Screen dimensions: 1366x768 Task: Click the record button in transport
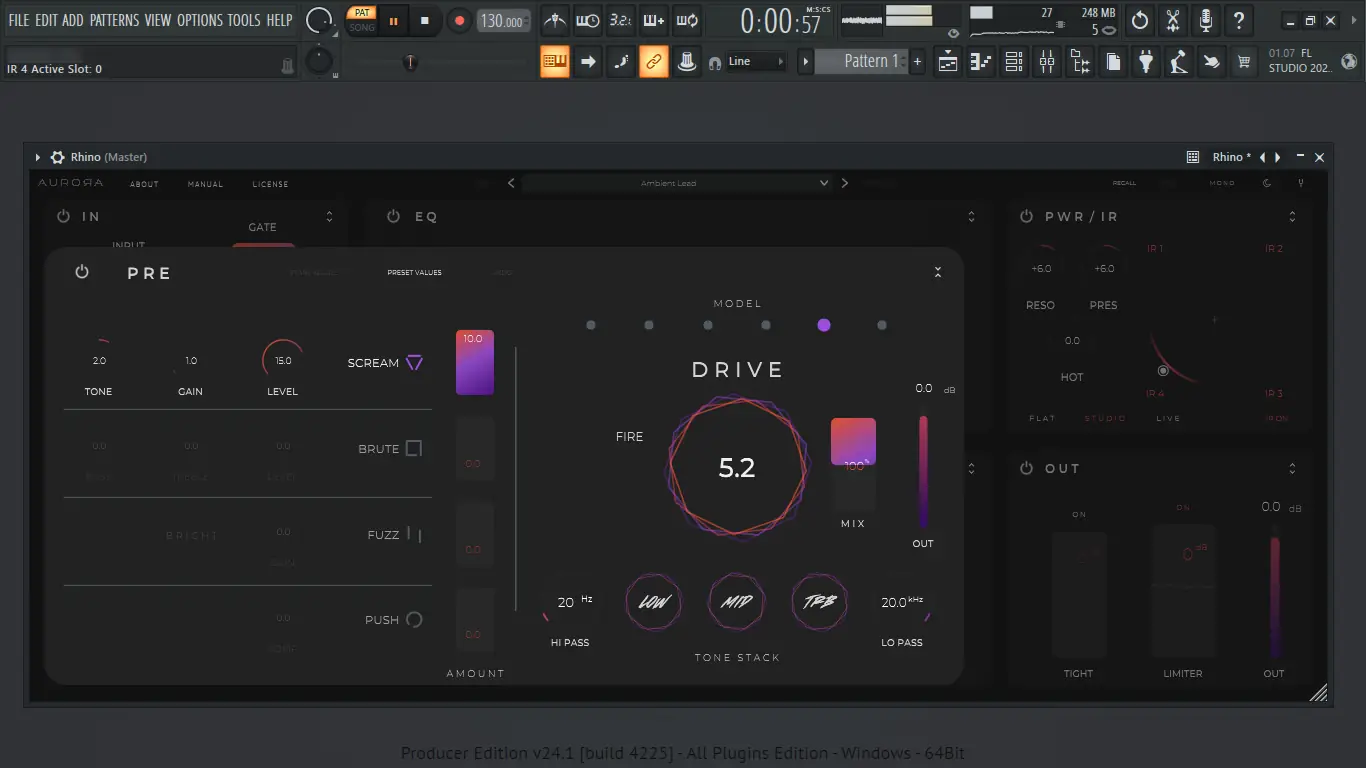tap(459, 20)
